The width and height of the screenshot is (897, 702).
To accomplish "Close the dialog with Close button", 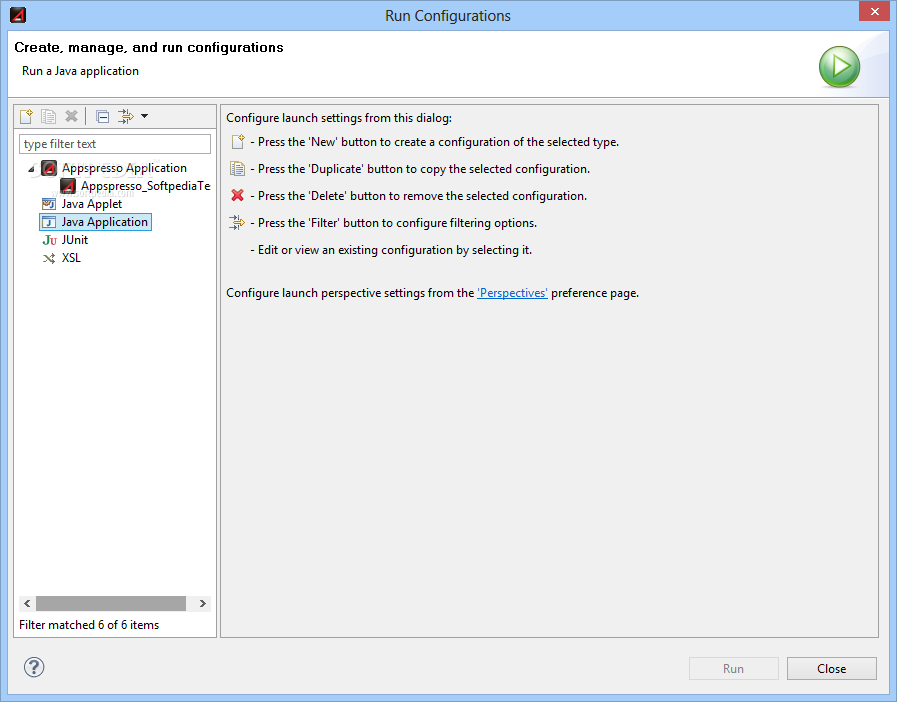I will tap(831, 668).
